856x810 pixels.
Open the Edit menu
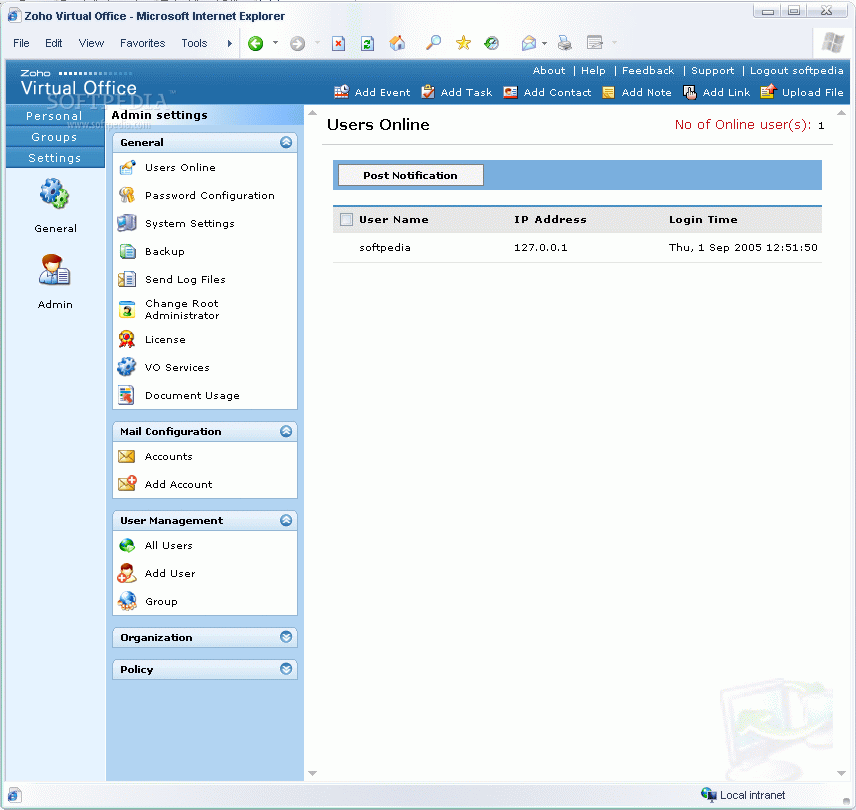[54, 43]
